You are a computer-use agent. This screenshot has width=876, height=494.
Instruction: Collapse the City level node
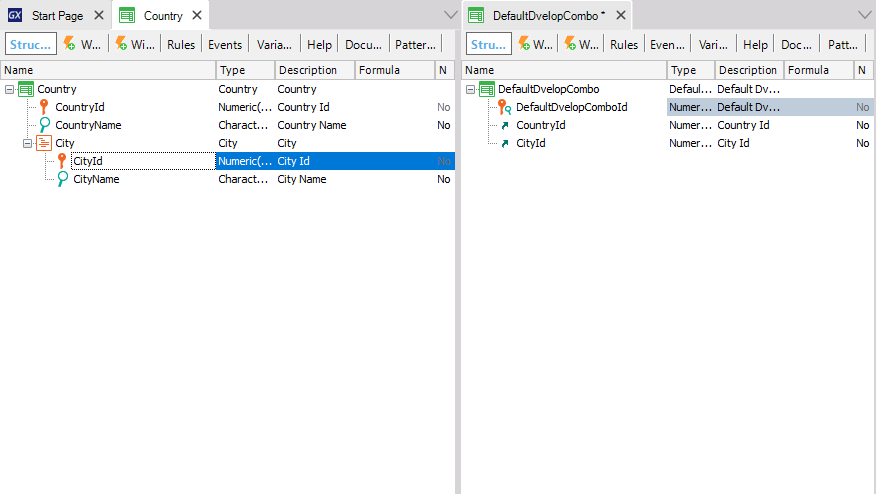[27, 143]
